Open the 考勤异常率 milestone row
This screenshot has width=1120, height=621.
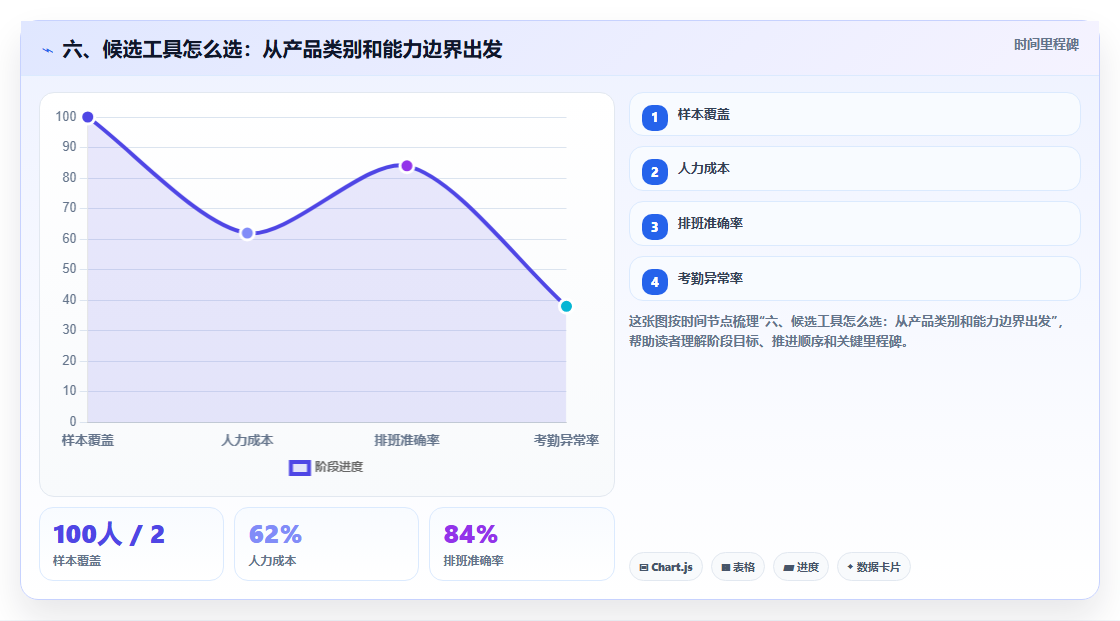pyautogui.click(x=854, y=279)
